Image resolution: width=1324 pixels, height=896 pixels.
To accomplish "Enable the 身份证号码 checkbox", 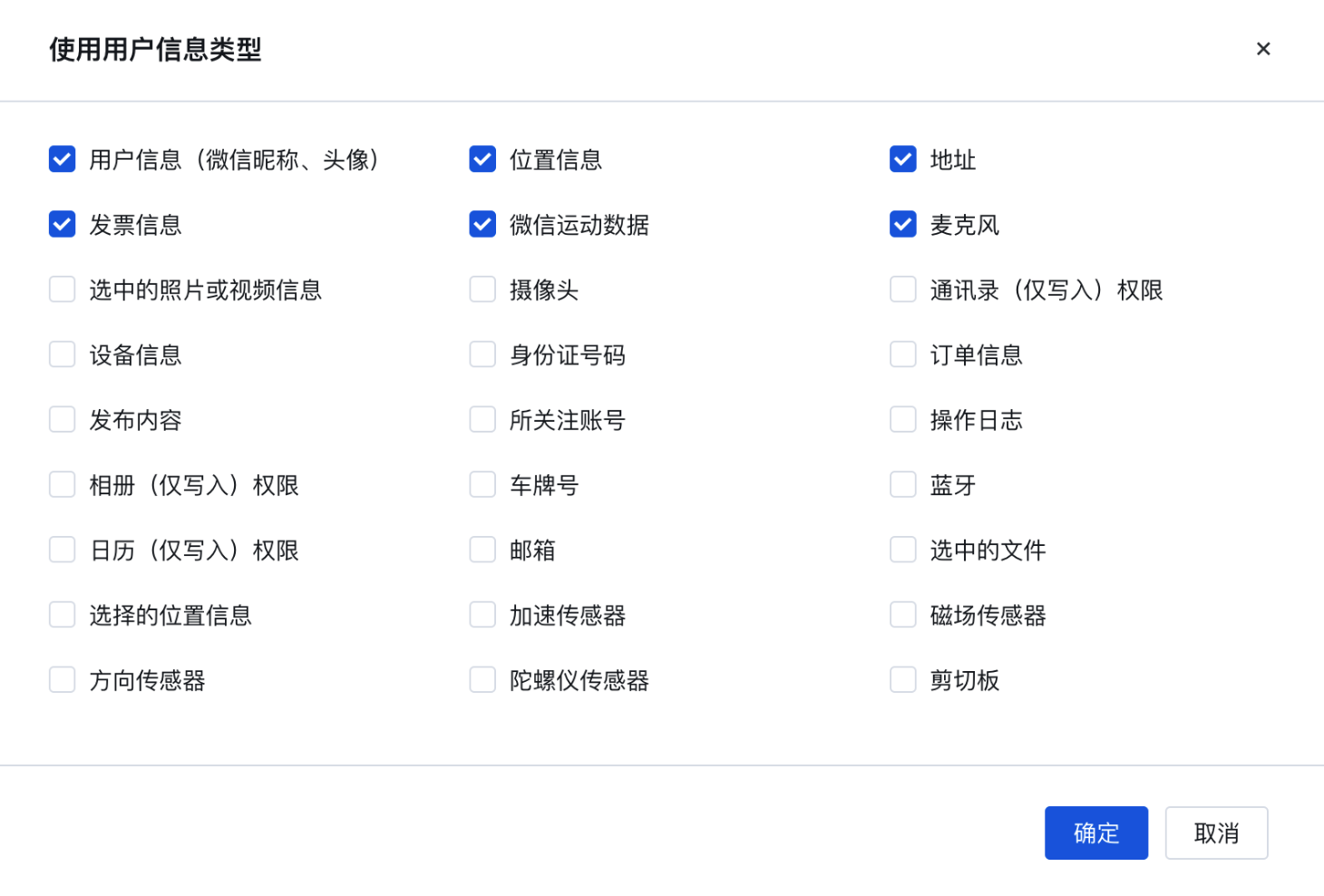I will pyautogui.click(x=482, y=355).
